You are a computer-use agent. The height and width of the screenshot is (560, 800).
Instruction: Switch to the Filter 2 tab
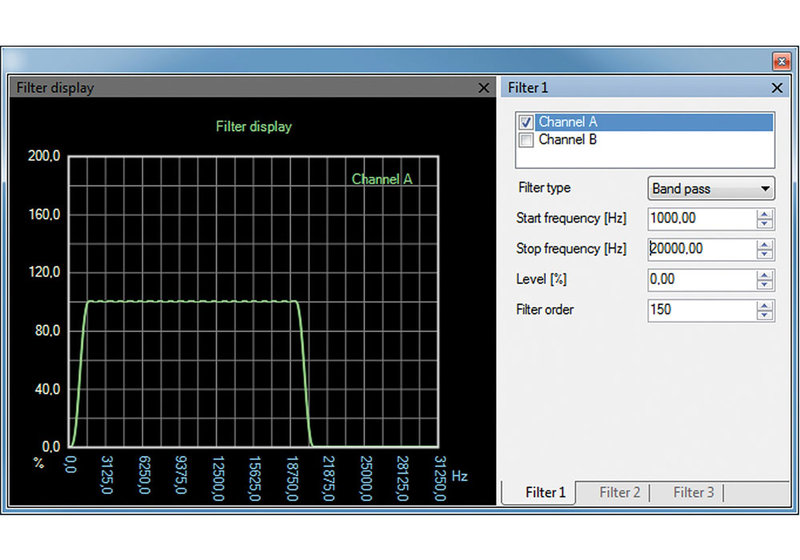point(619,493)
